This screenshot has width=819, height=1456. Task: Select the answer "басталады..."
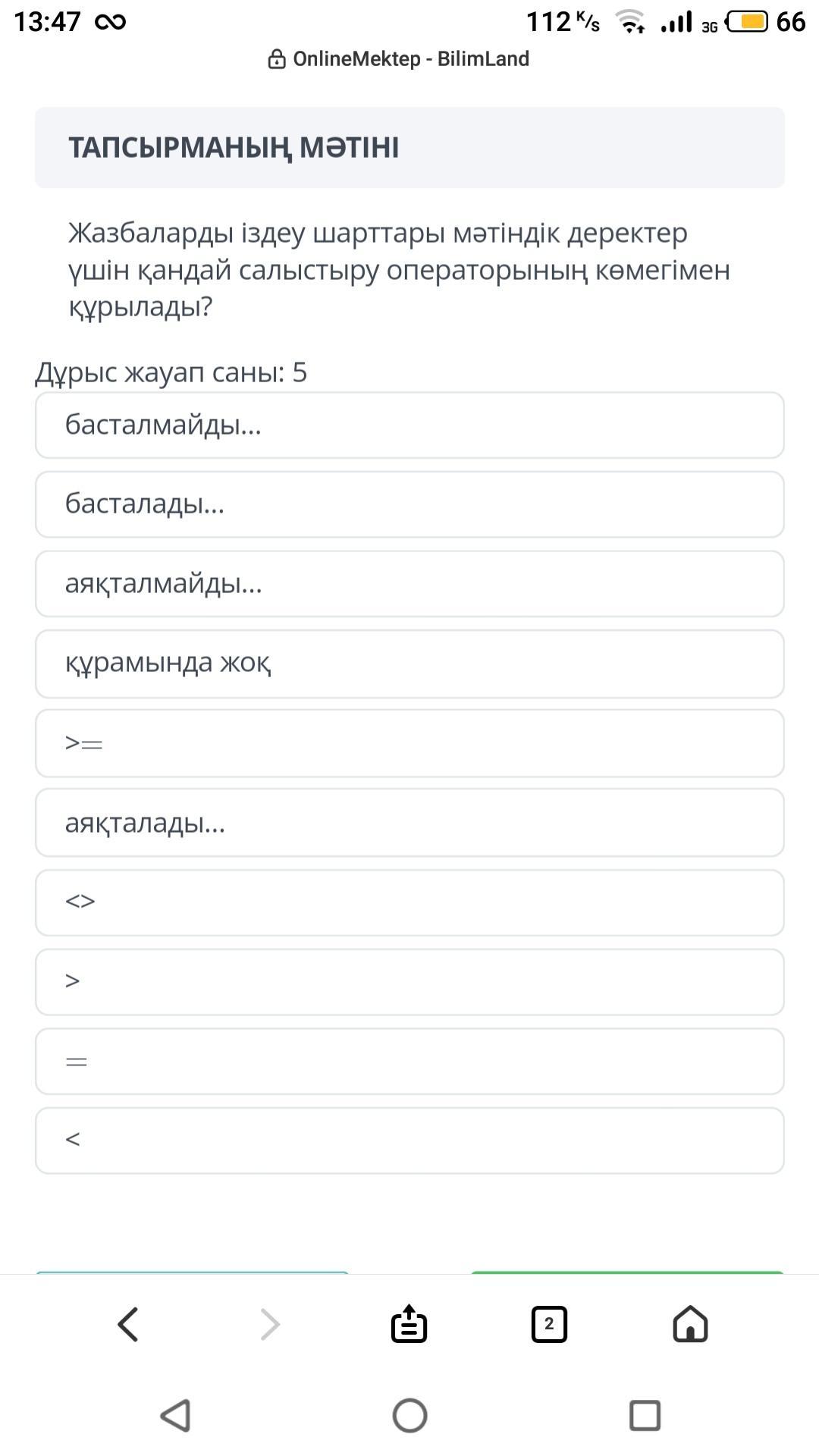(409, 504)
